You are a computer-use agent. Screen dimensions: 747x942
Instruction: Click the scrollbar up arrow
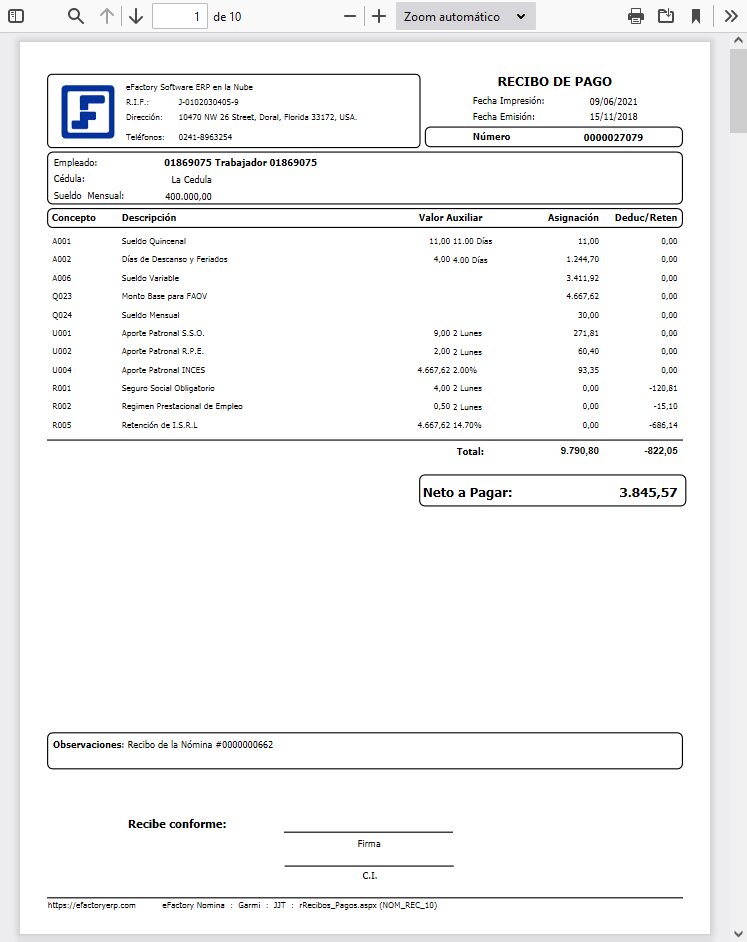pyautogui.click(x=738, y=40)
